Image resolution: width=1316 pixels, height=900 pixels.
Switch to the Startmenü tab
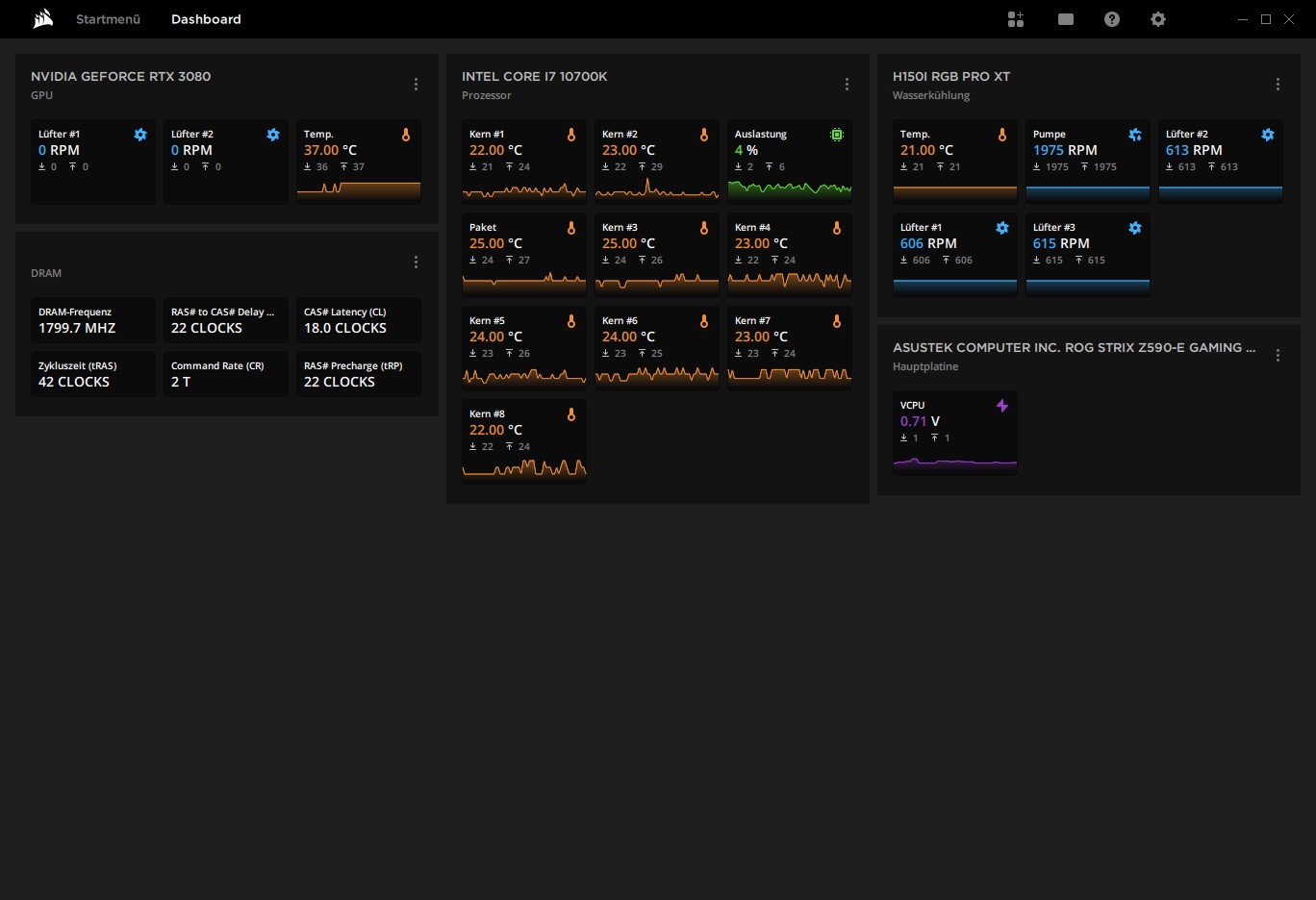[x=108, y=19]
